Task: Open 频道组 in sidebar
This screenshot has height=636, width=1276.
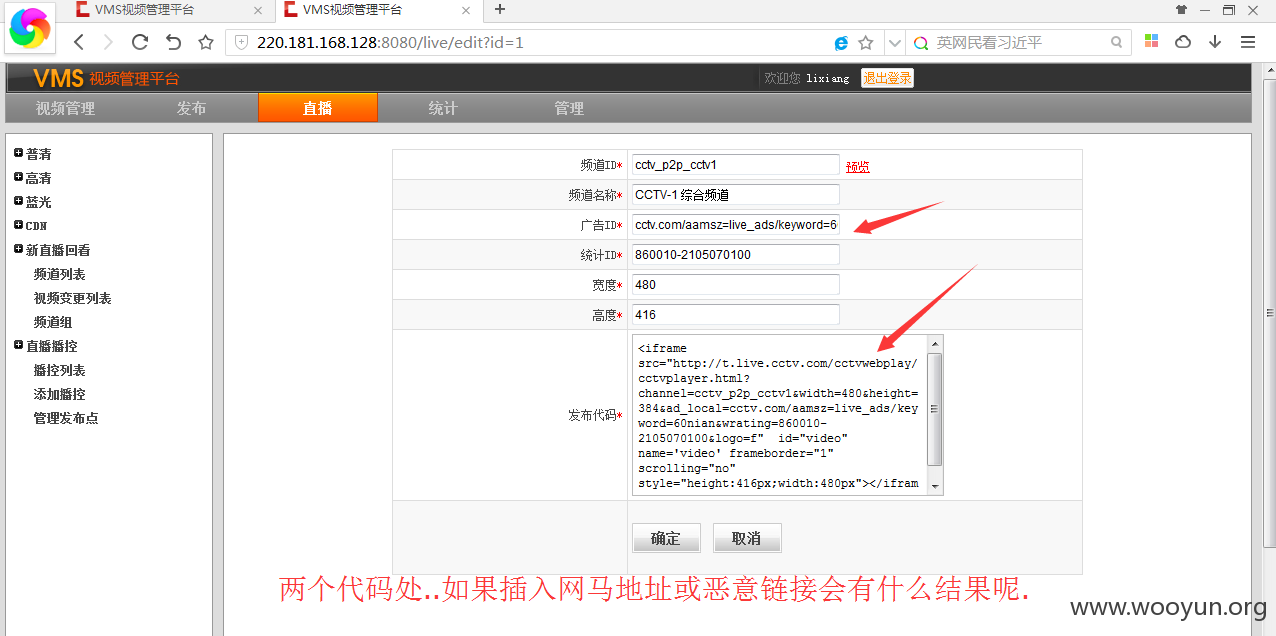Action: (53, 322)
